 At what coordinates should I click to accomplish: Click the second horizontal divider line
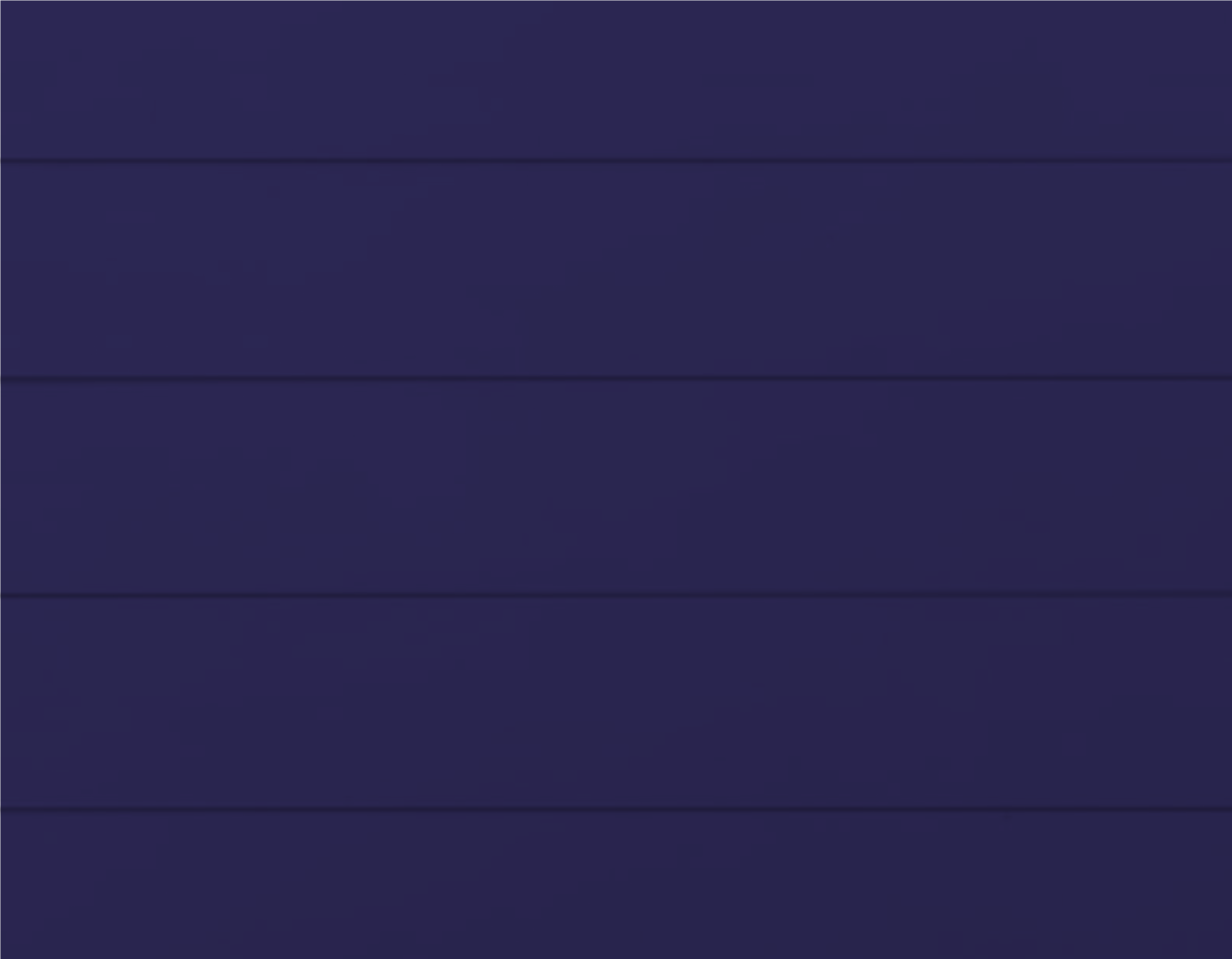pyautogui.click(x=616, y=378)
